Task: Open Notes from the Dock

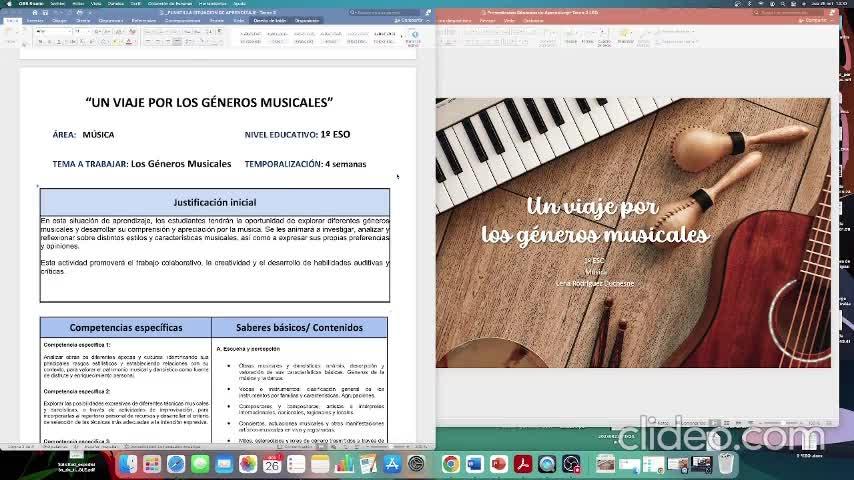Action: 320,464
